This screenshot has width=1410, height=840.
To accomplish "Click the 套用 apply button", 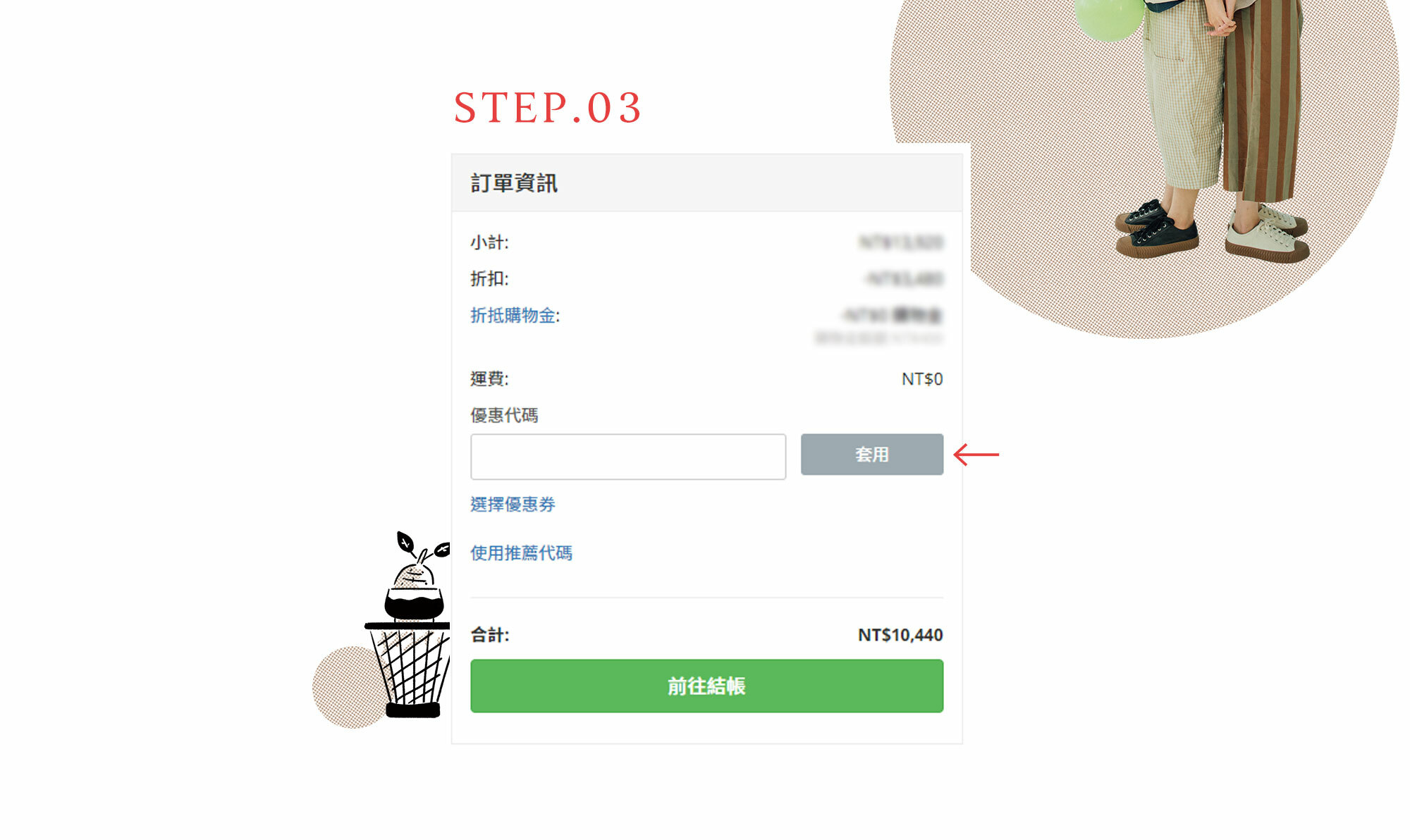I will pyautogui.click(x=871, y=455).
